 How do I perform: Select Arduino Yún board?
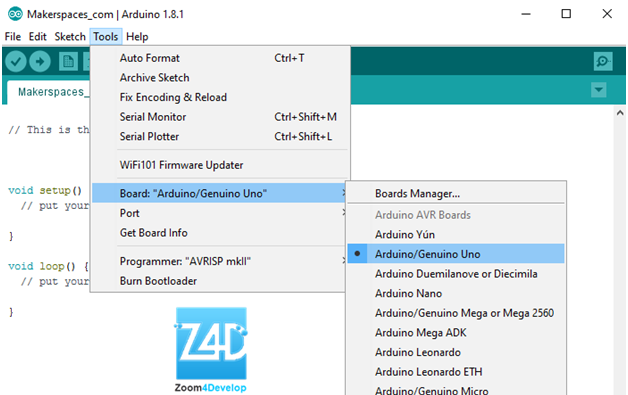(x=456, y=234)
